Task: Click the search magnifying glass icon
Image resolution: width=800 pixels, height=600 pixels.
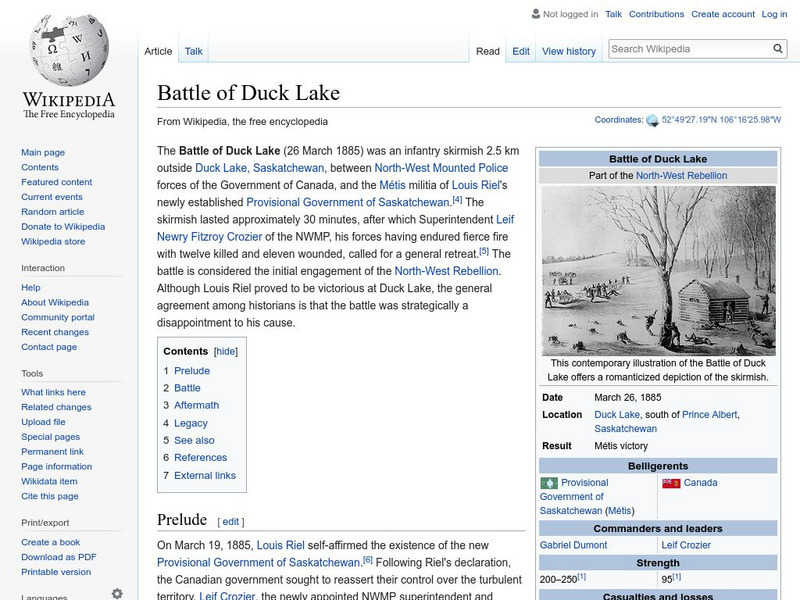Action: coord(777,47)
